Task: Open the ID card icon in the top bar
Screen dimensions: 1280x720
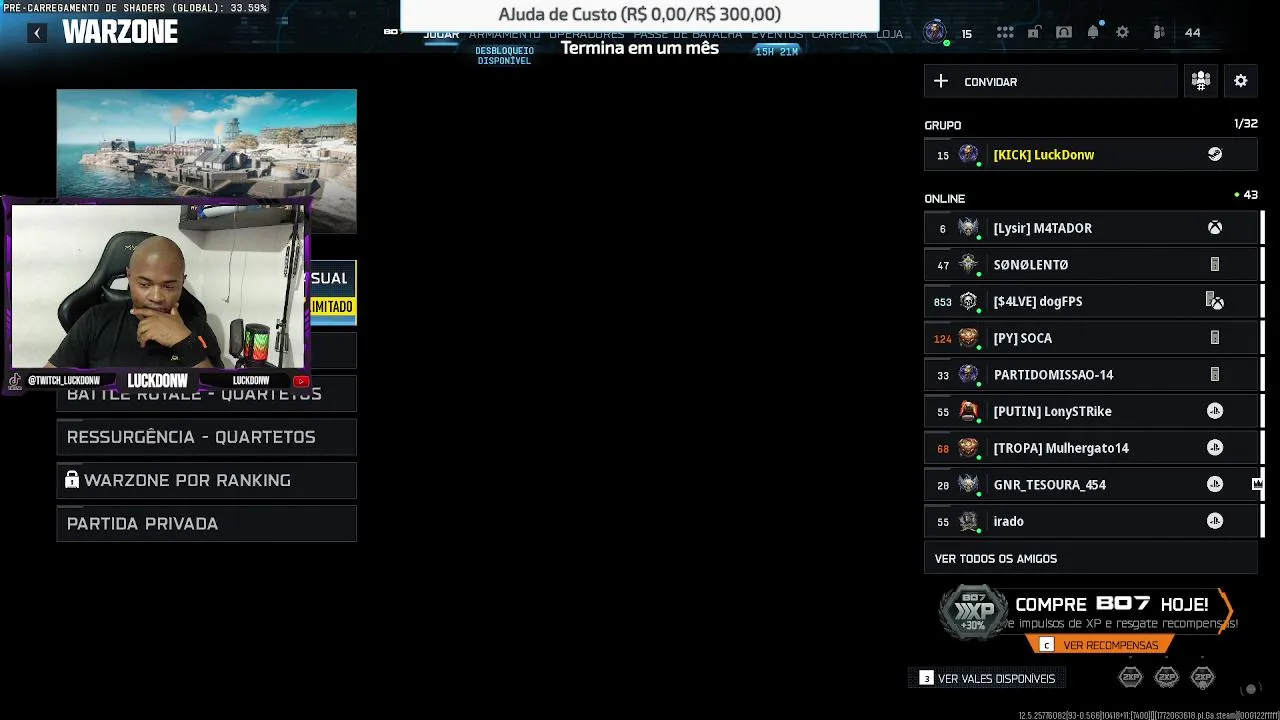Action: pos(1064,33)
